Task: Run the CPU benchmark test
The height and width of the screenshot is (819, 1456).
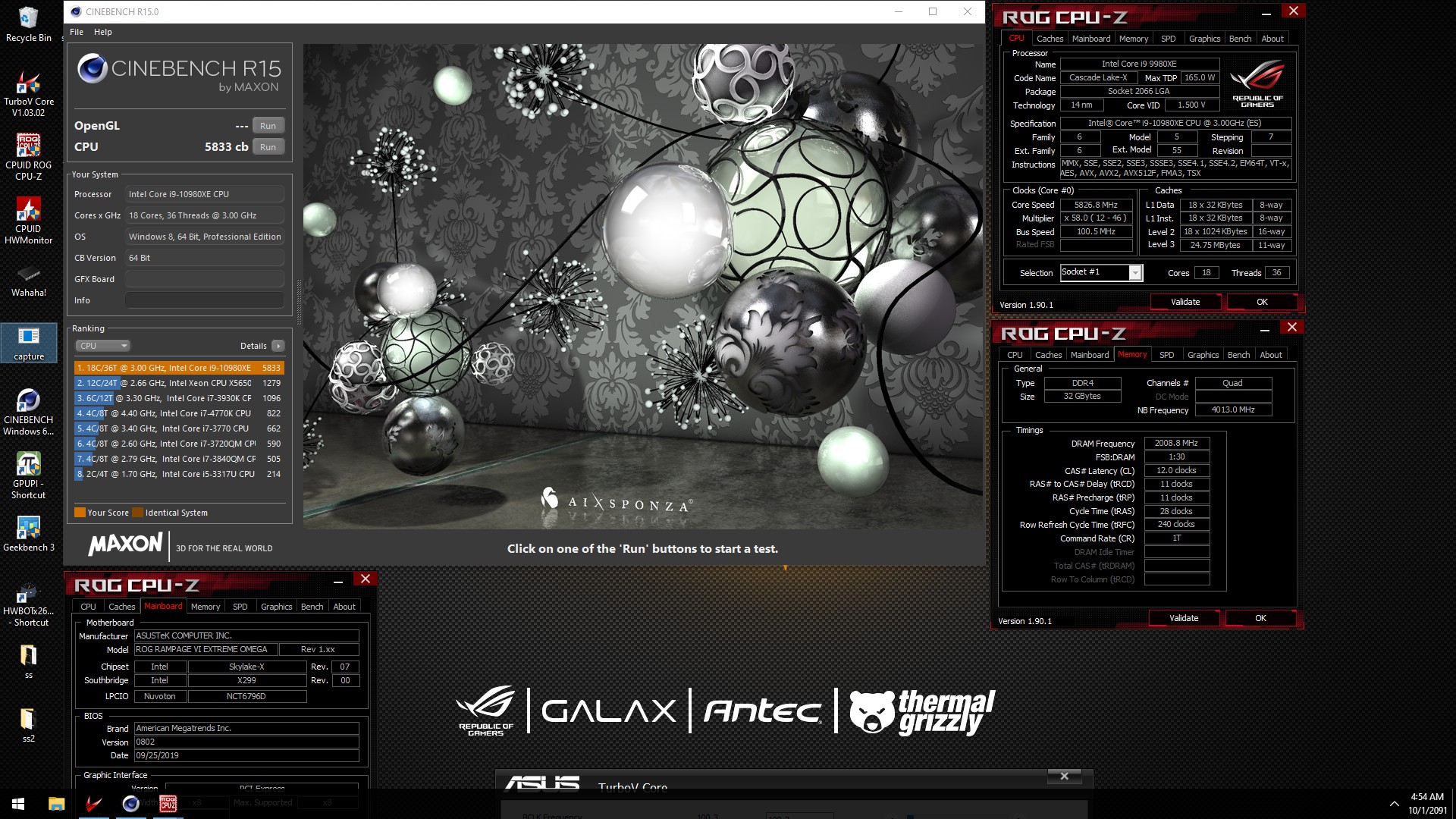Action: [268, 147]
